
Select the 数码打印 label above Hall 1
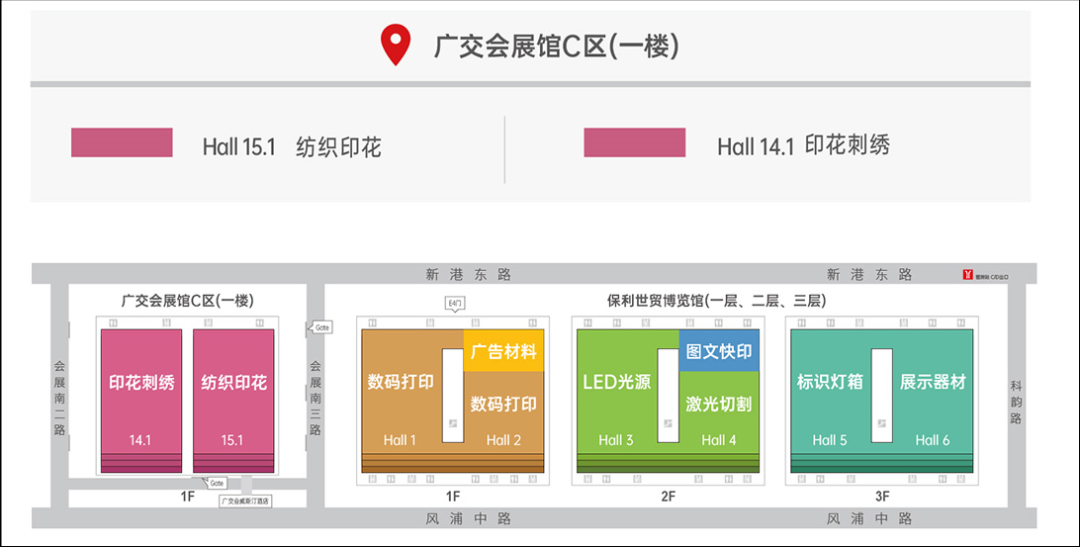coord(400,382)
